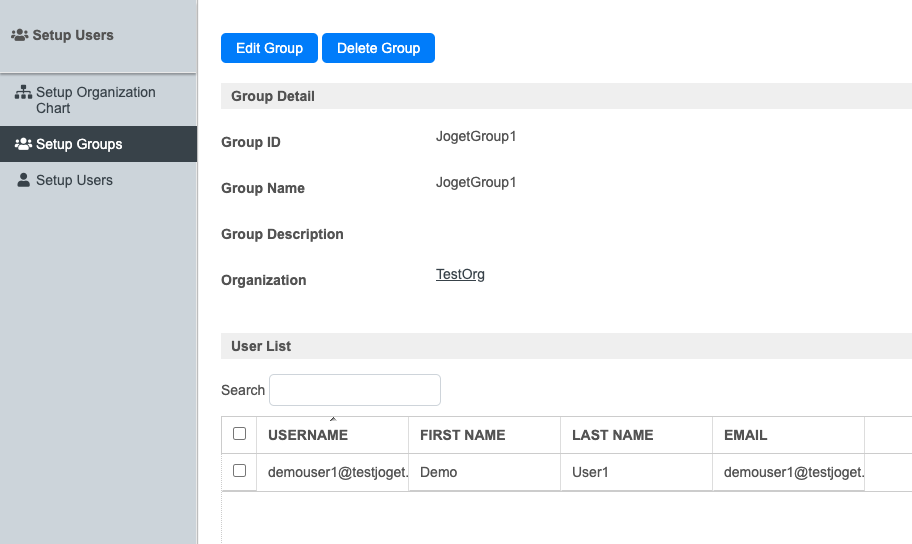Select the Setup Groups sidebar menu item

point(79,144)
